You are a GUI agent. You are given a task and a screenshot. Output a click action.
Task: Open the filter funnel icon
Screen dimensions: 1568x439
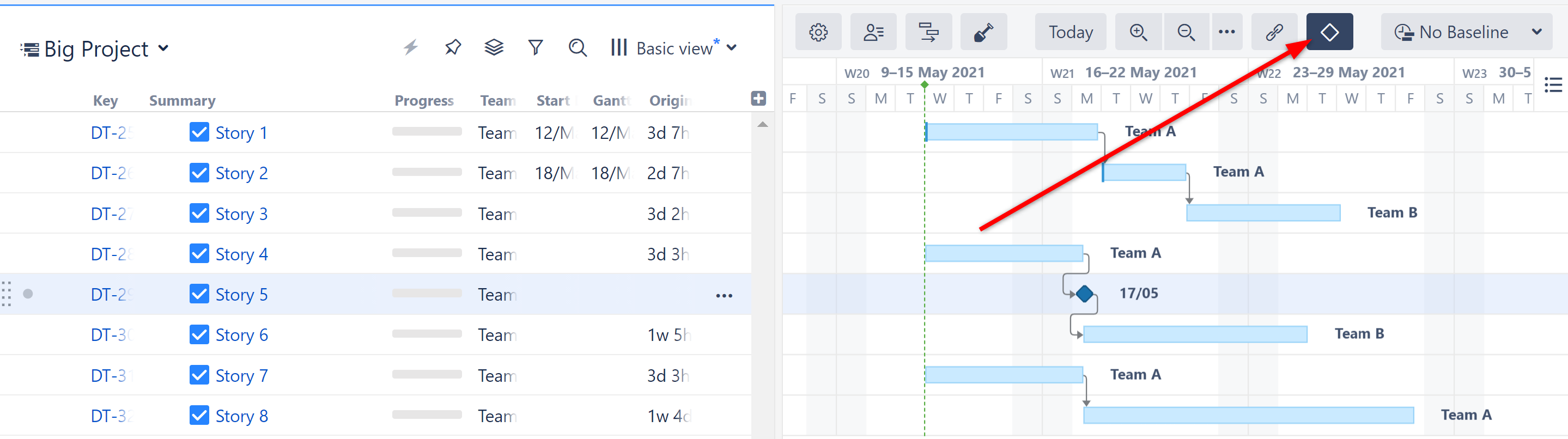[535, 47]
